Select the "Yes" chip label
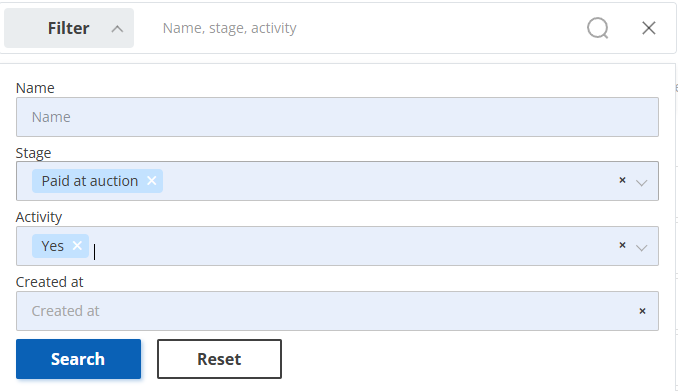Viewport: 678px width, 391px height. (52, 246)
